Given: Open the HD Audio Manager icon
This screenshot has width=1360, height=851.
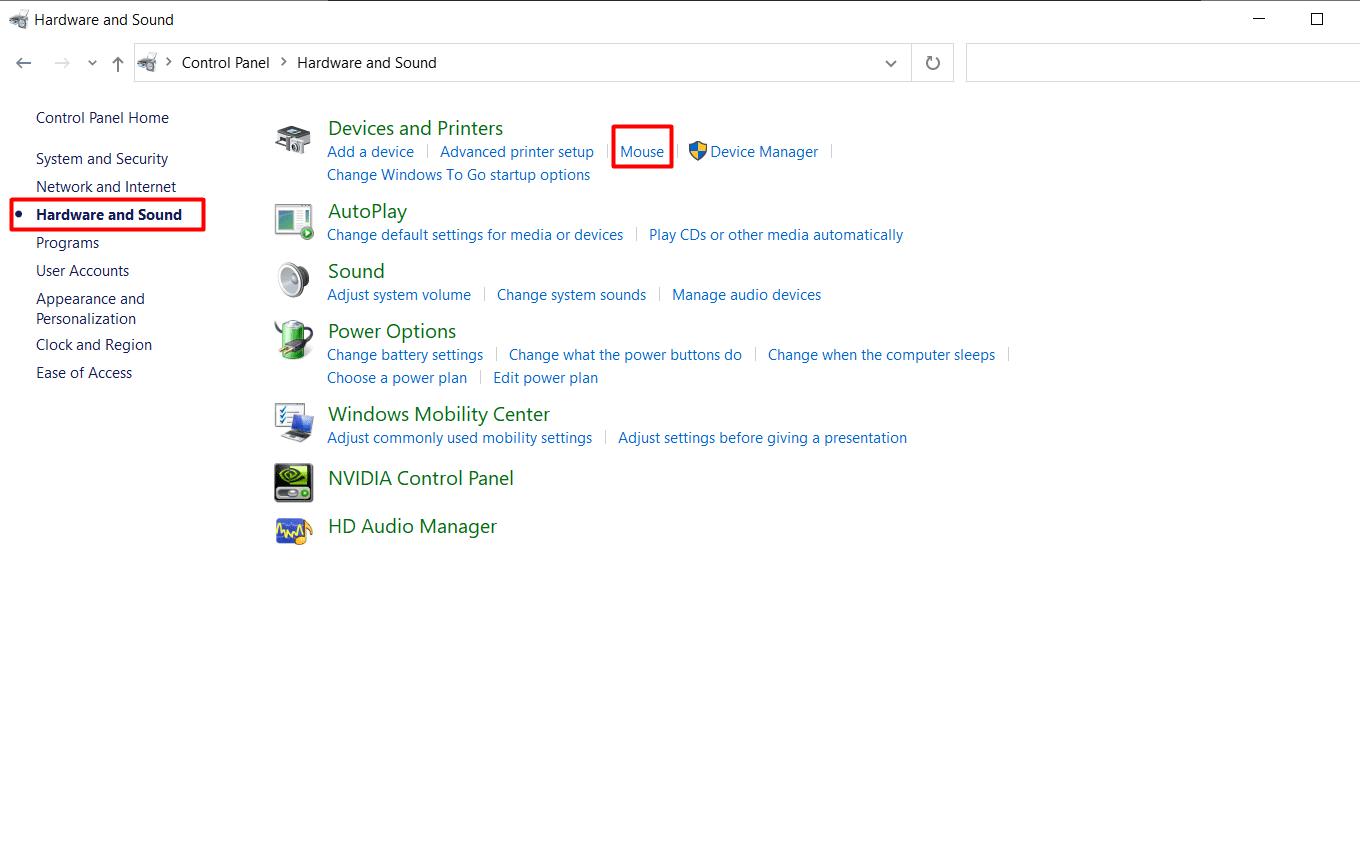Looking at the screenshot, I should [293, 530].
